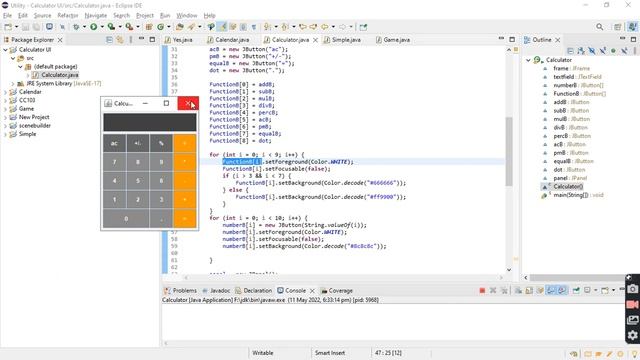Click the gallery icon in the recorder overlay
640x360 pixels.
coord(633,320)
